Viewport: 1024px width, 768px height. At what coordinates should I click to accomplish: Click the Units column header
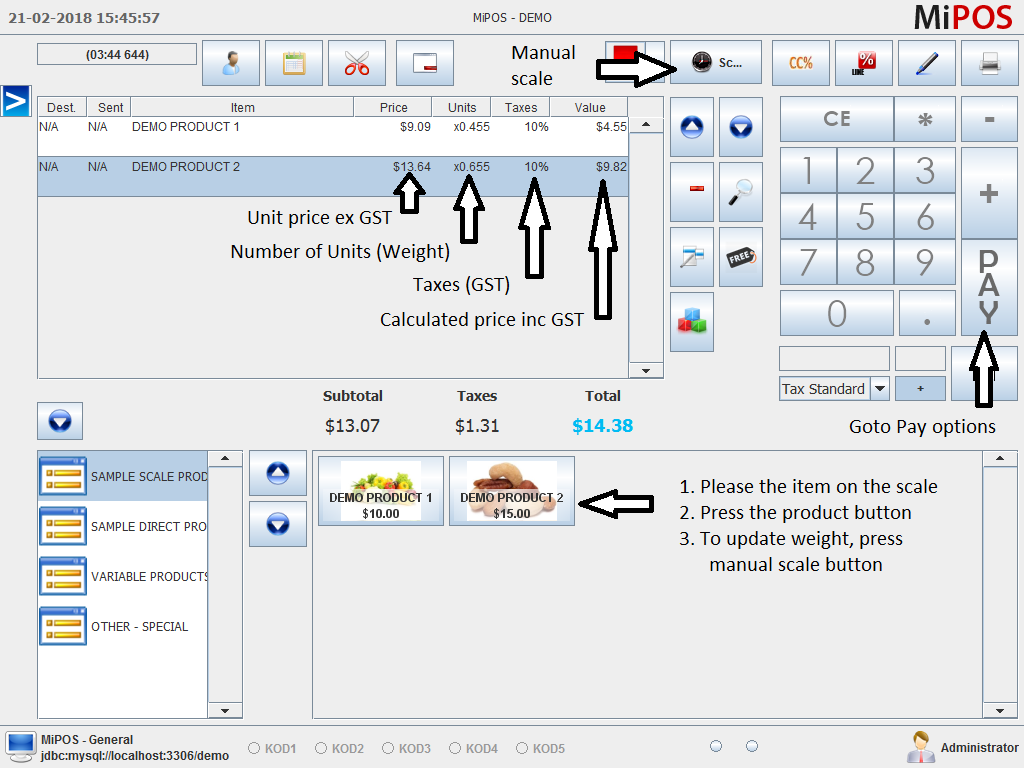point(462,107)
